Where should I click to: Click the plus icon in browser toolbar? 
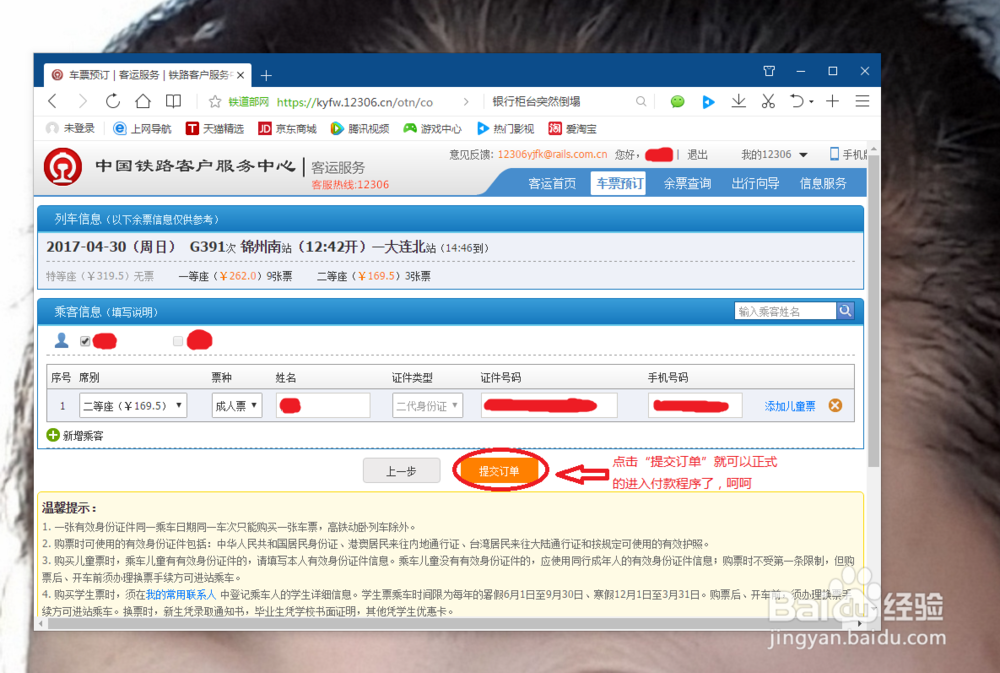(832, 101)
